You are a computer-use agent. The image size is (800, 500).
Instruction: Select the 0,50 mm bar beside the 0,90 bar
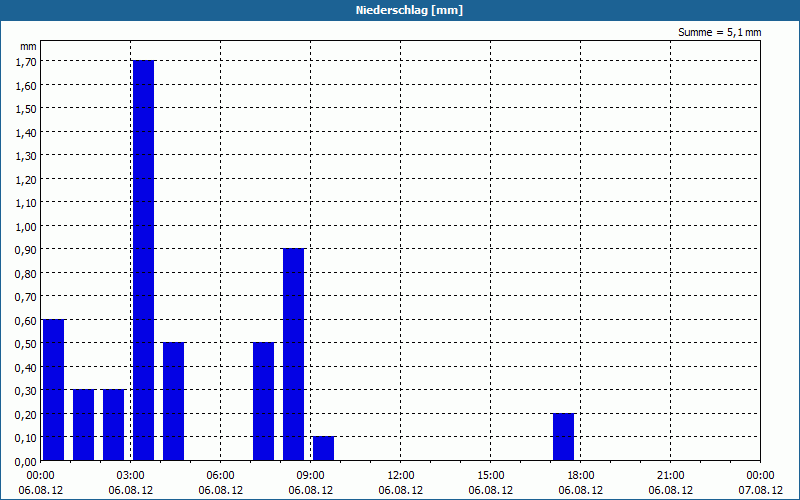[x=263, y=402]
